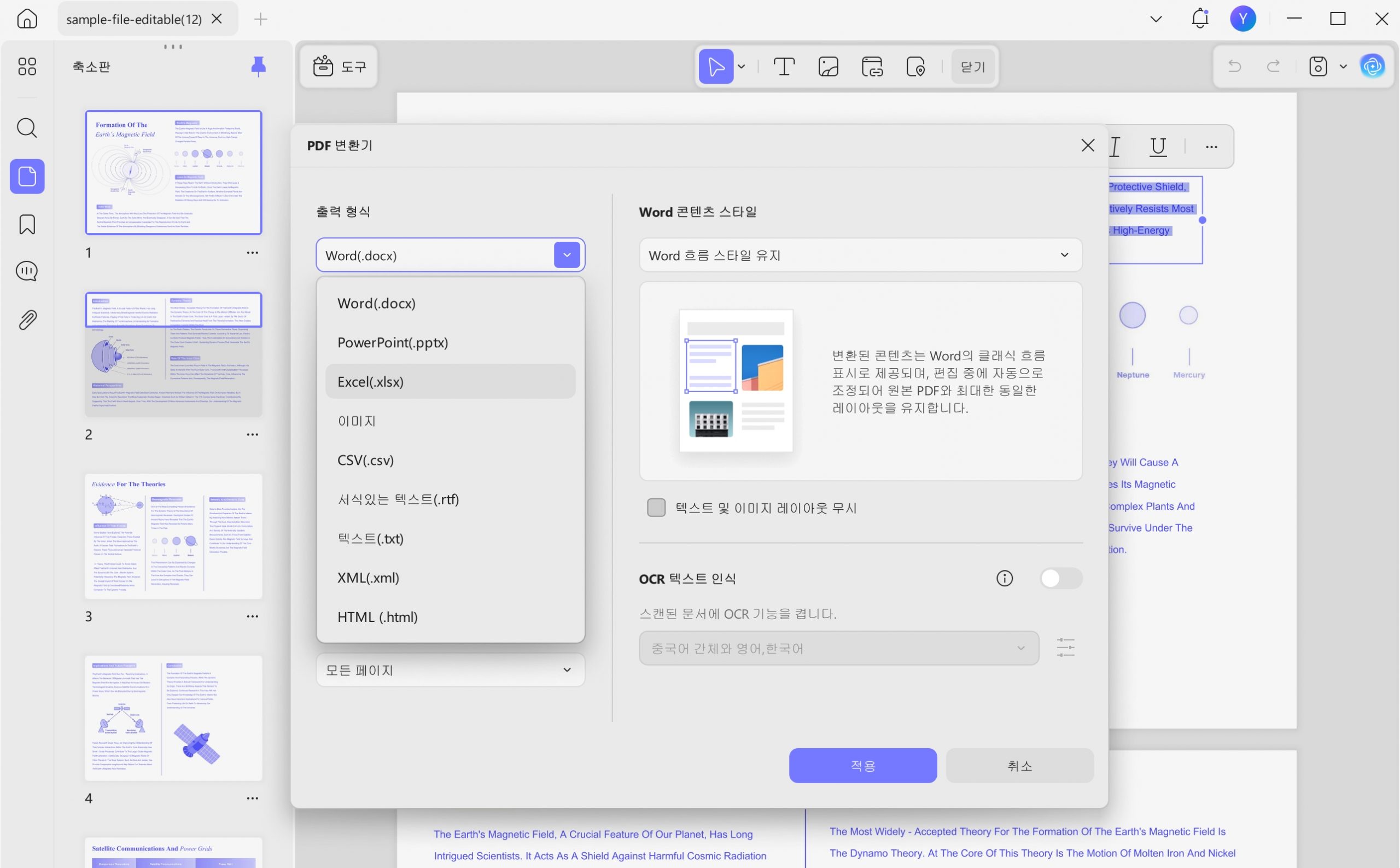
Task: Open the comments sidebar icon
Action: [27, 271]
